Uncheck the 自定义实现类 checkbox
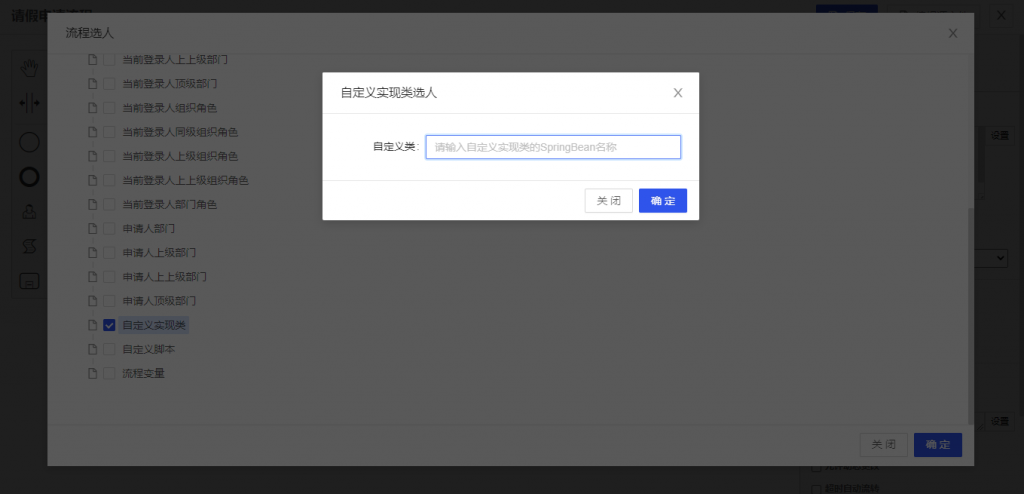 click(x=110, y=325)
